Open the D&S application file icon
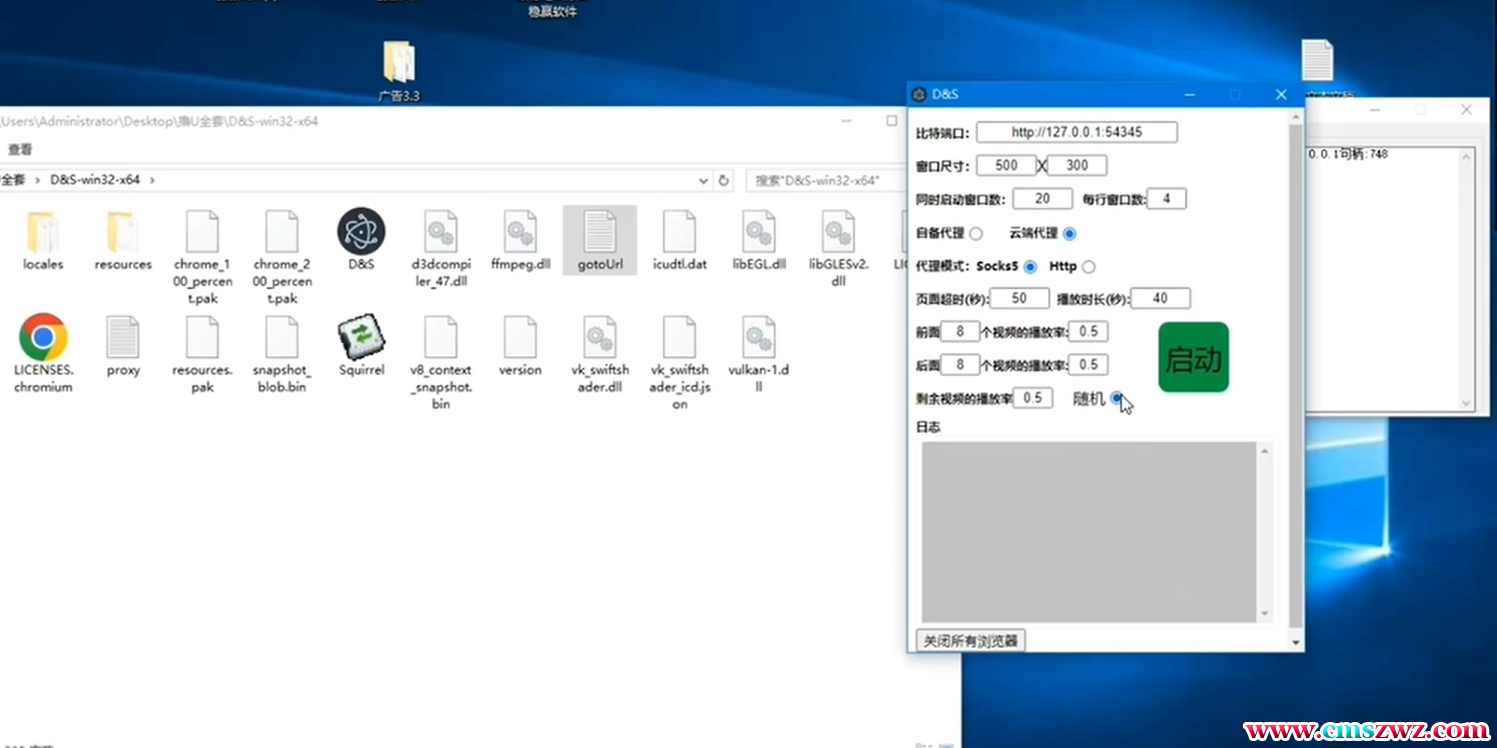The image size is (1497, 748). click(x=361, y=232)
